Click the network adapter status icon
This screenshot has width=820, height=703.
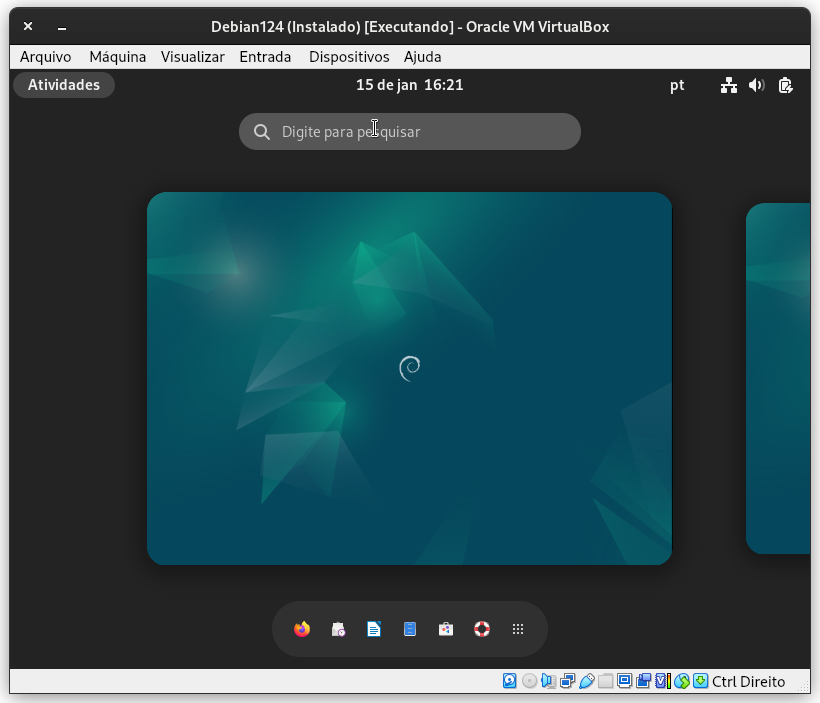[x=567, y=681]
